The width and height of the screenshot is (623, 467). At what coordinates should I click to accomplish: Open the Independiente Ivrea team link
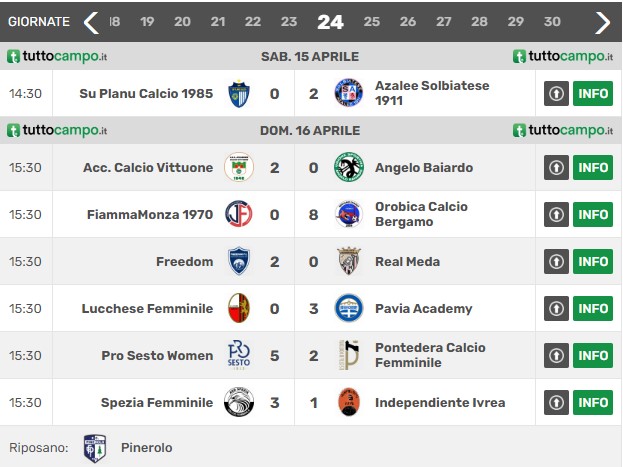point(440,403)
